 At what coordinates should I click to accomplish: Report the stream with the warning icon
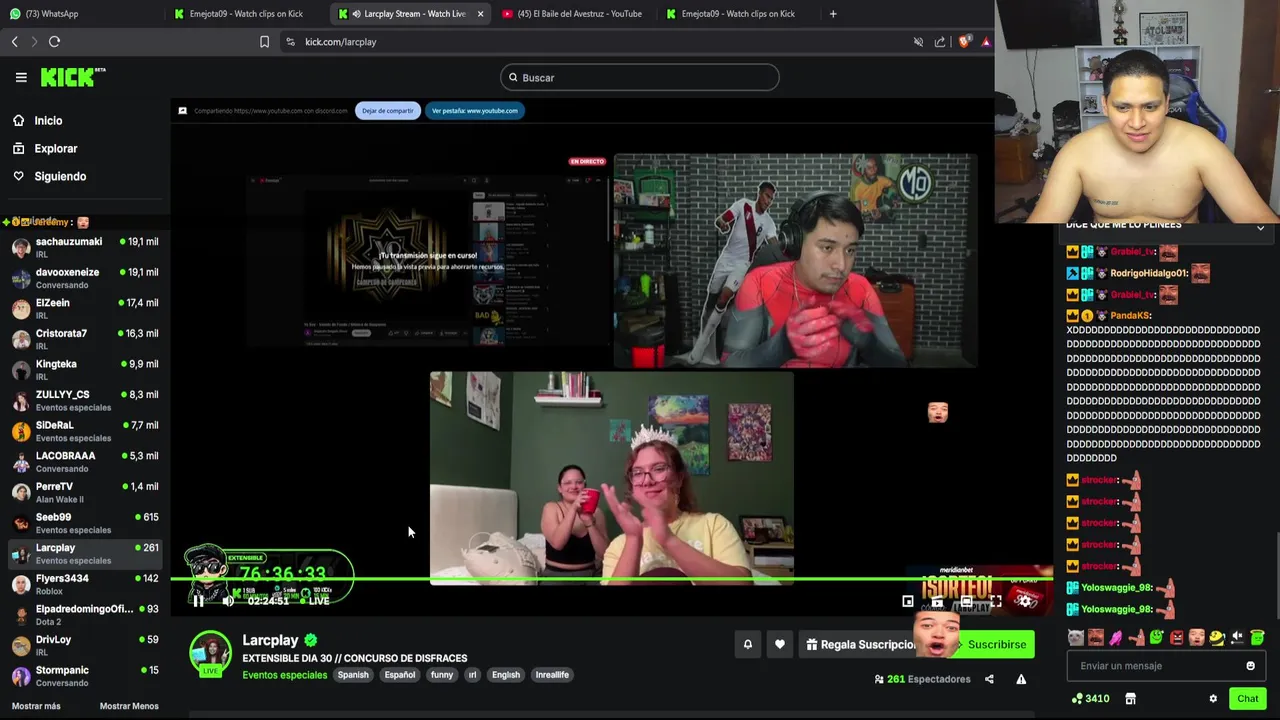tap(1021, 679)
